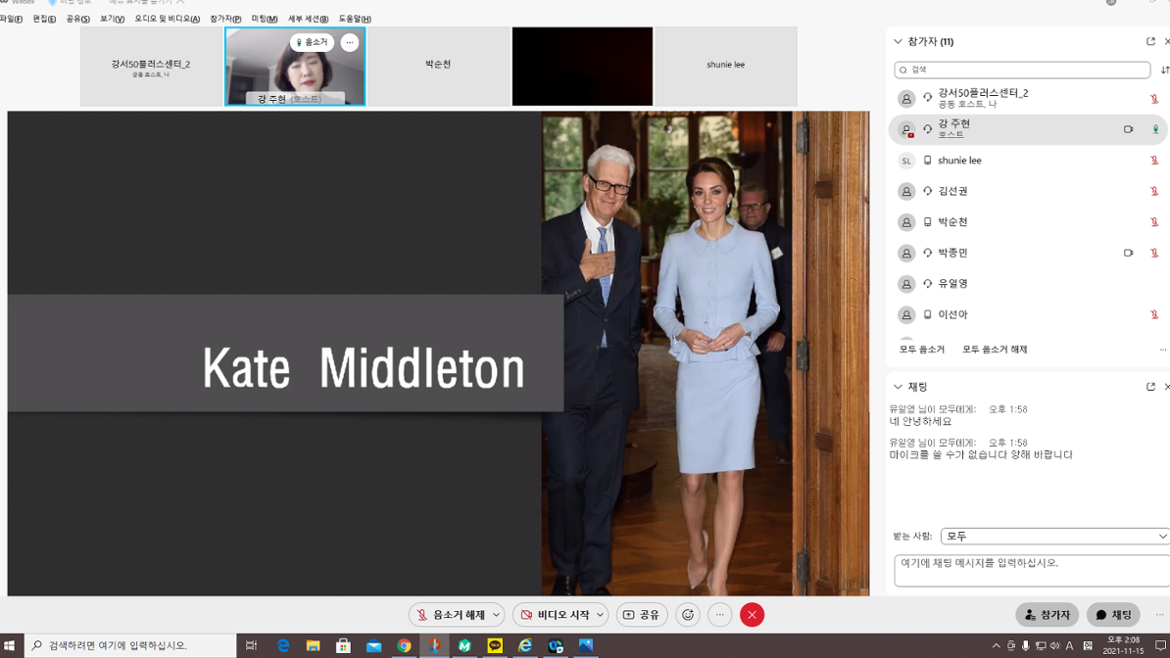Open the more options button in the meeting controls
Image resolution: width=1170 pixels, height=658 pixels.
point(720,615)
